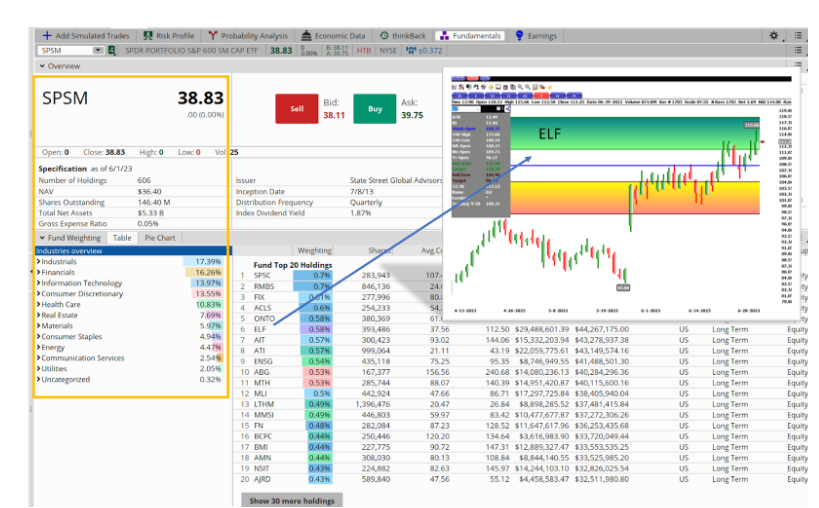Select the ENSG holding row
Screen dimensions: 819x508
coord(522,361)
